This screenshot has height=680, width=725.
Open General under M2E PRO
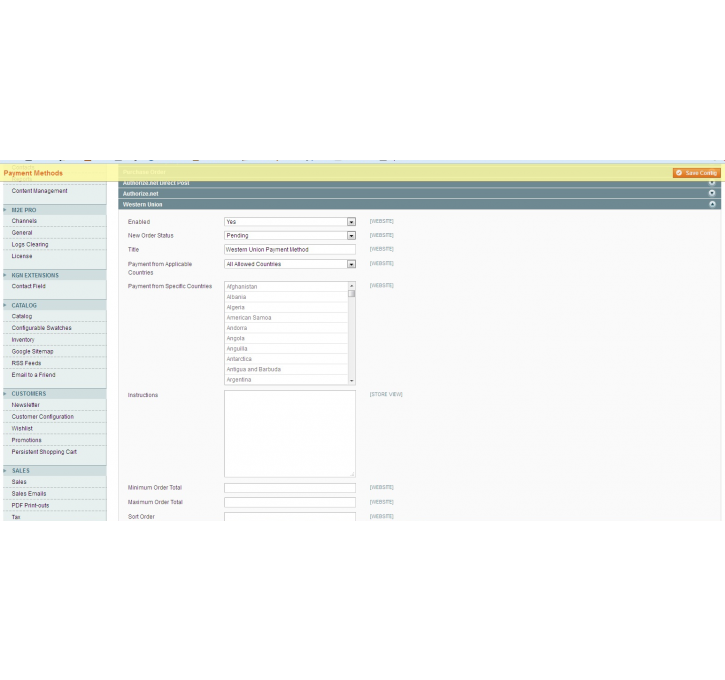[22, 233]
